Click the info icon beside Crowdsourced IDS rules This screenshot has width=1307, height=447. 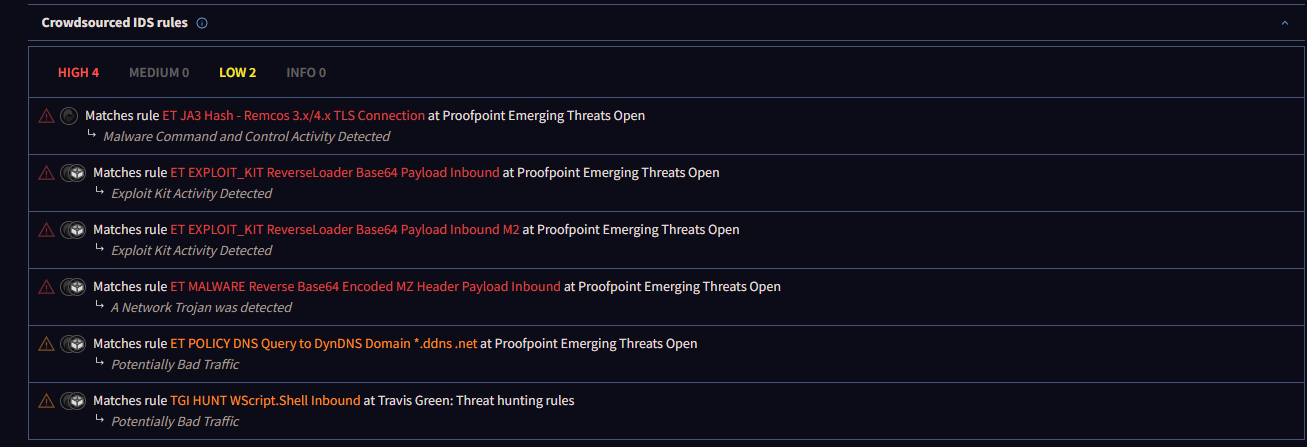202,23
